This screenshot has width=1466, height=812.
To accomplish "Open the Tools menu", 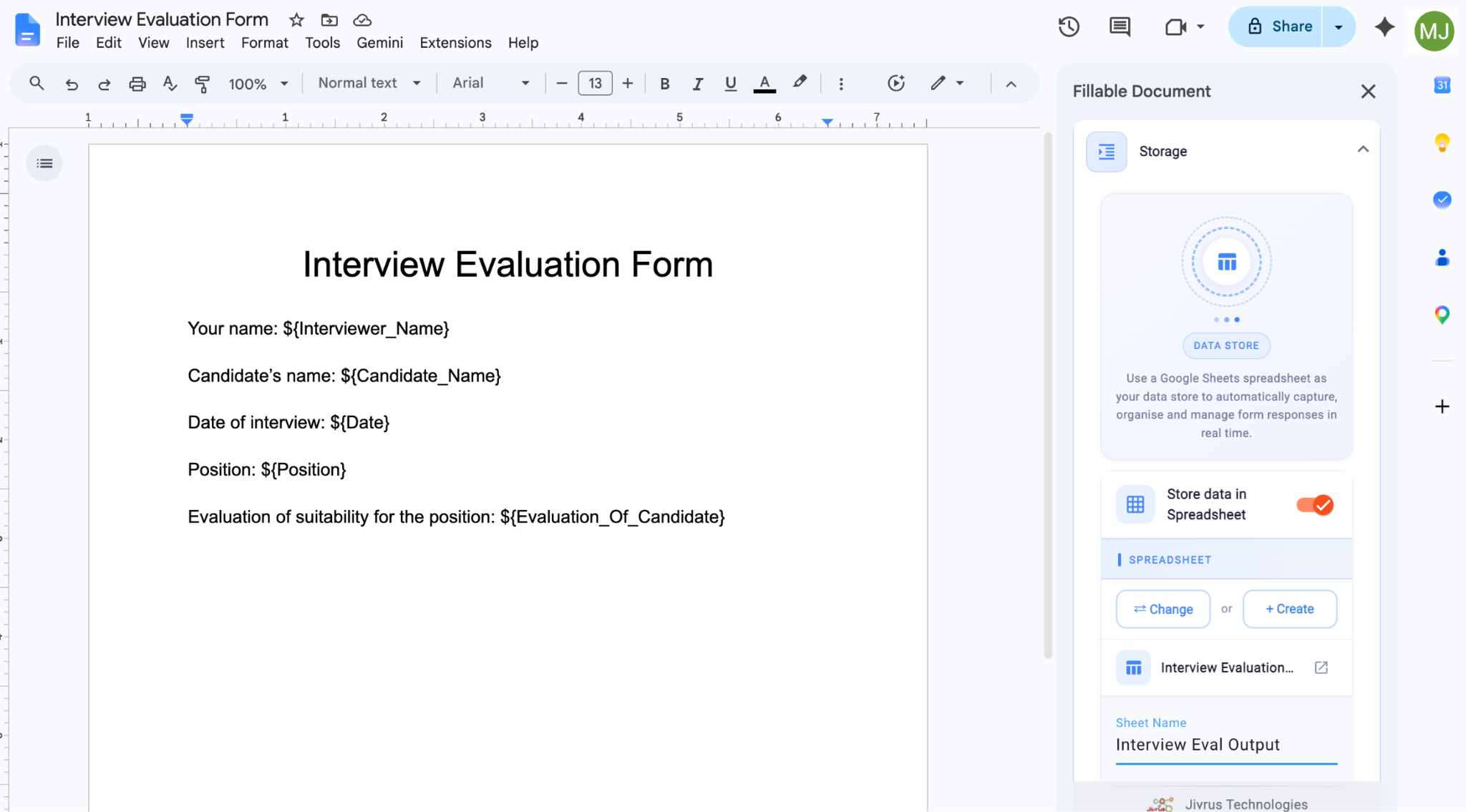I will 323,43.
